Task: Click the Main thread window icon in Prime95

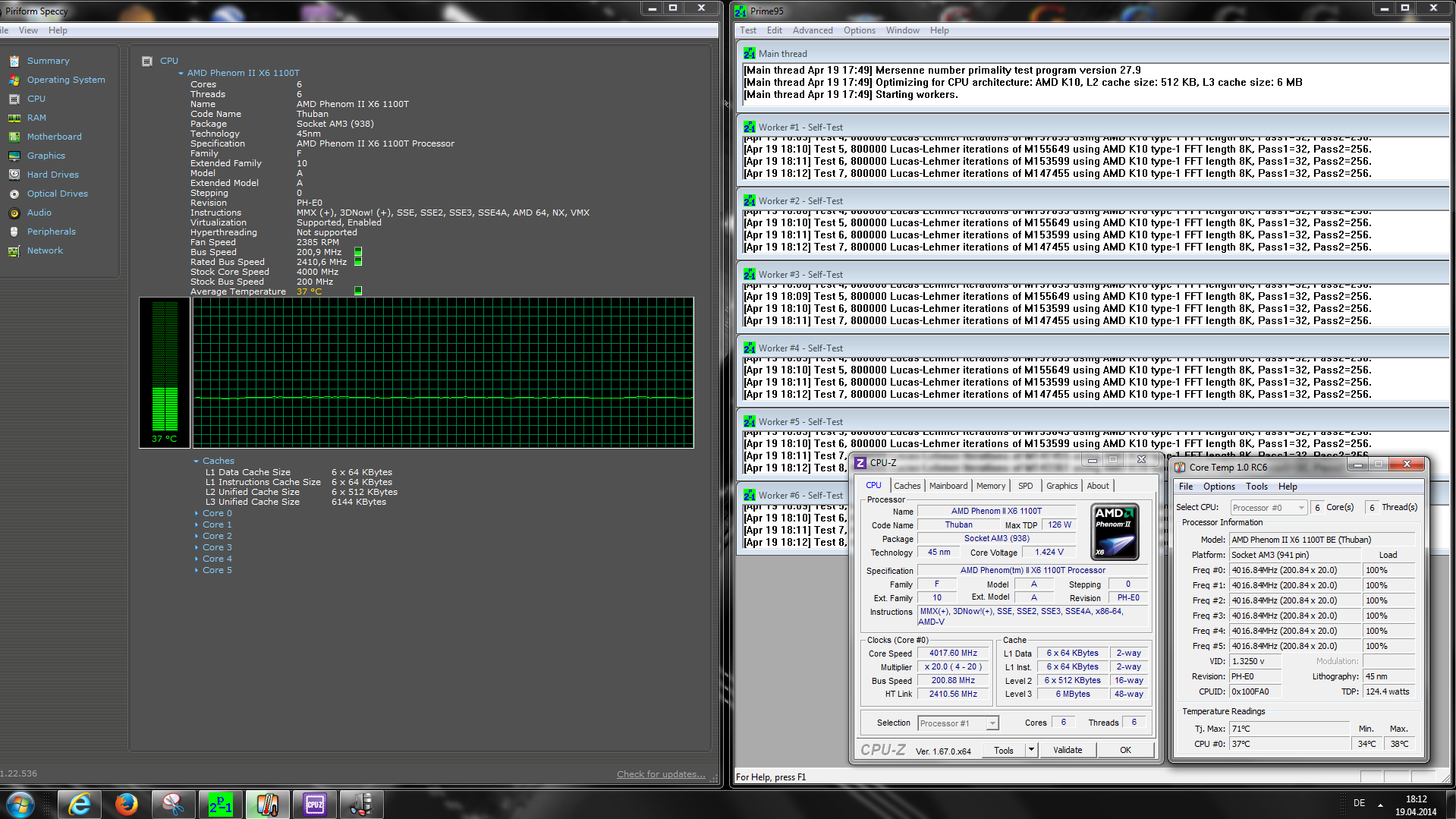Action: click(750, 53)
